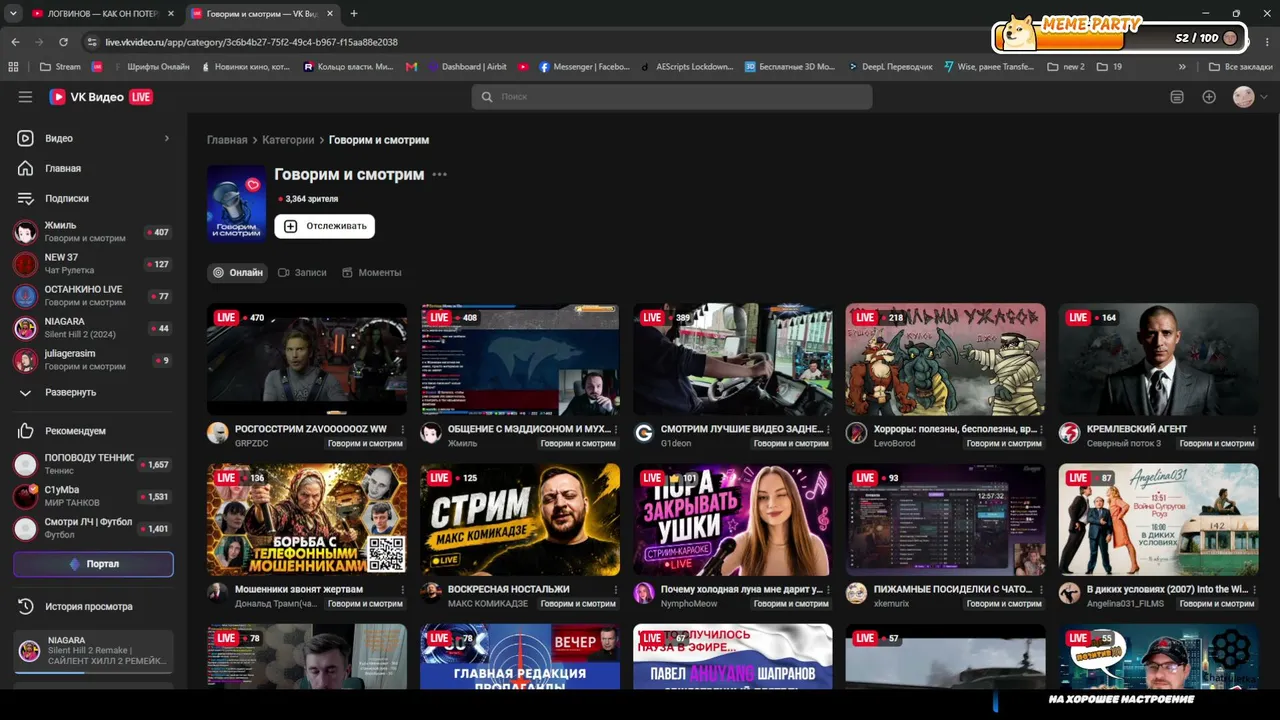Click Говорим и смотрим tag under КРЕМЛЕВСКИЙ АГЕНТ

1217,443
